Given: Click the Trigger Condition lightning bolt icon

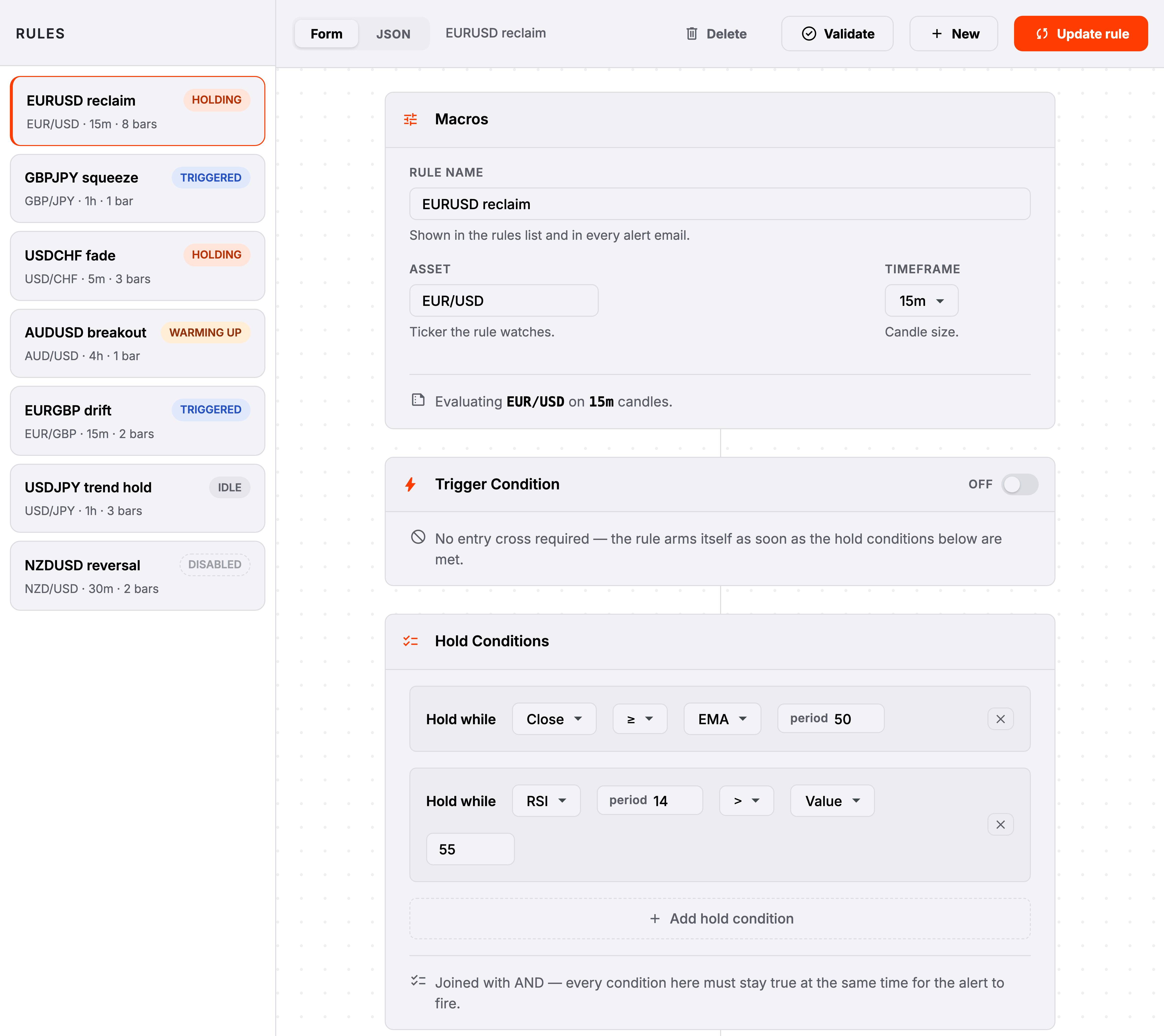Looking at the screenshot, I should (410, 484).
